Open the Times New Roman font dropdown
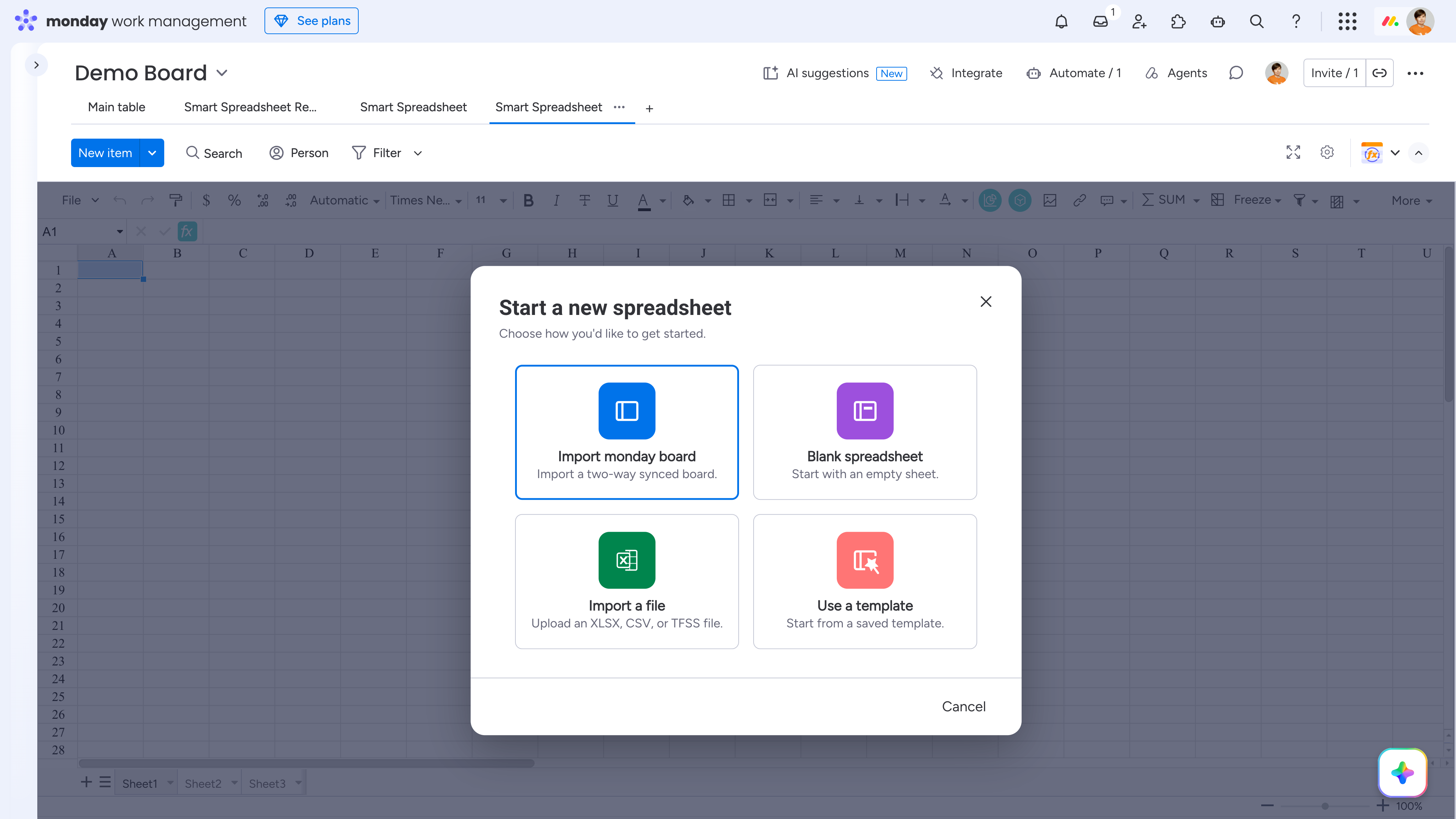Image resolution: width=1456 pixels, height=819 pixels. click(x=426, y=200)
